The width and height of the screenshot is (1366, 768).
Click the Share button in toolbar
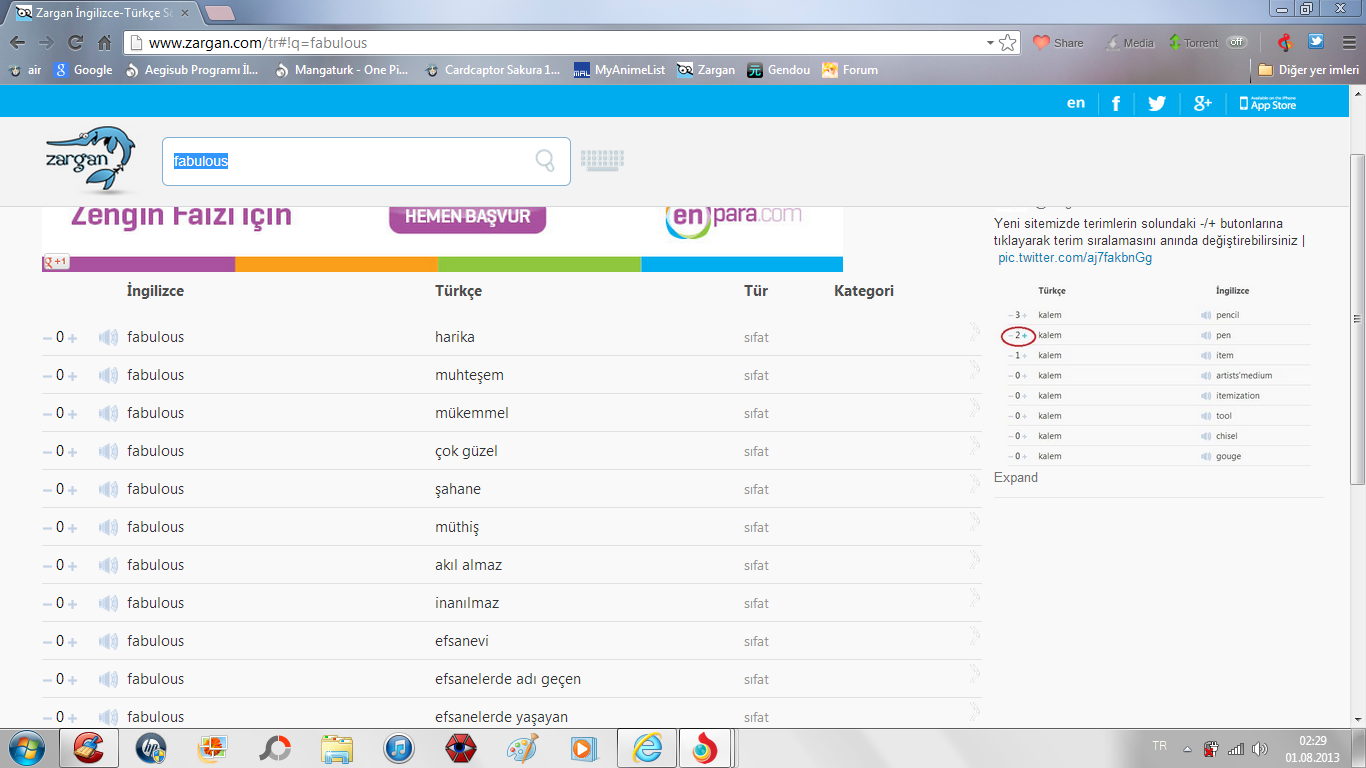coord(1058,43)
